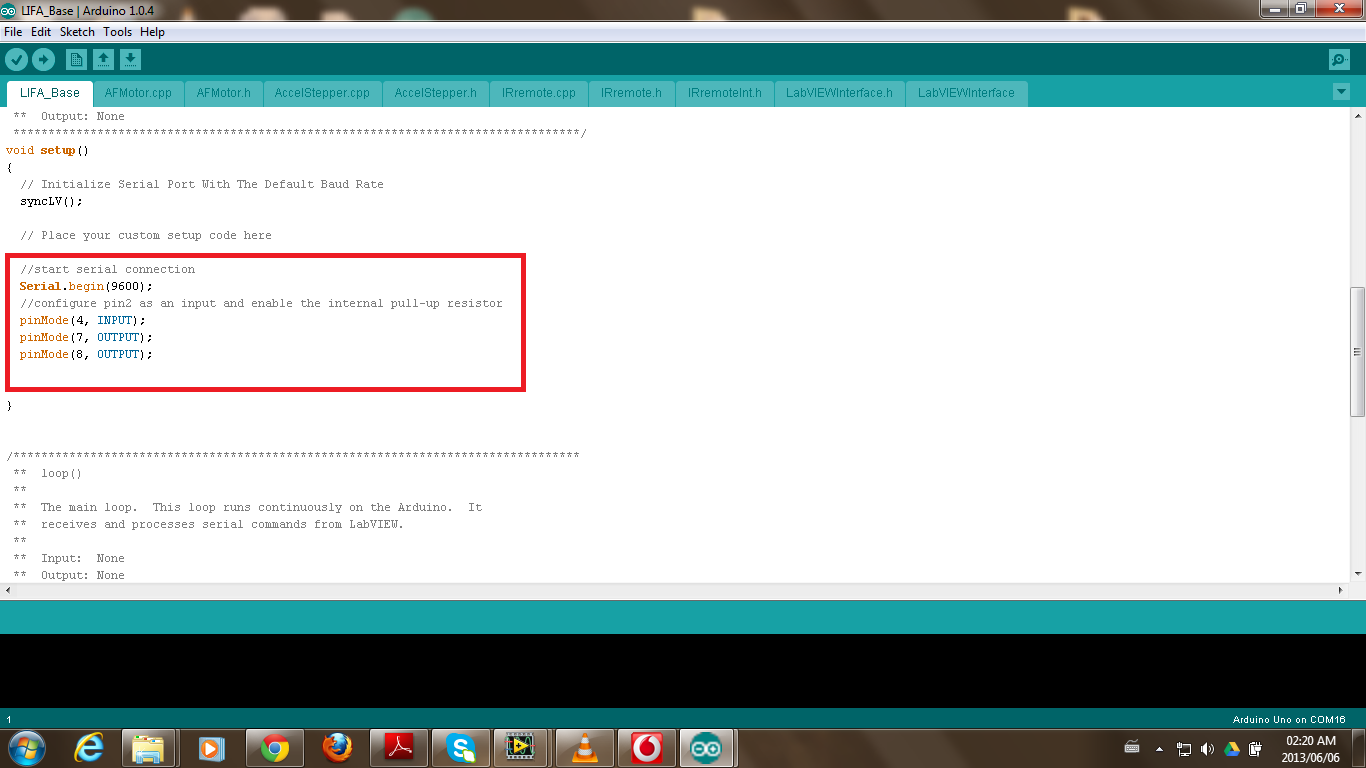Switch to the IRremote.h tab

pyautogui.click(x=632, y=93)
